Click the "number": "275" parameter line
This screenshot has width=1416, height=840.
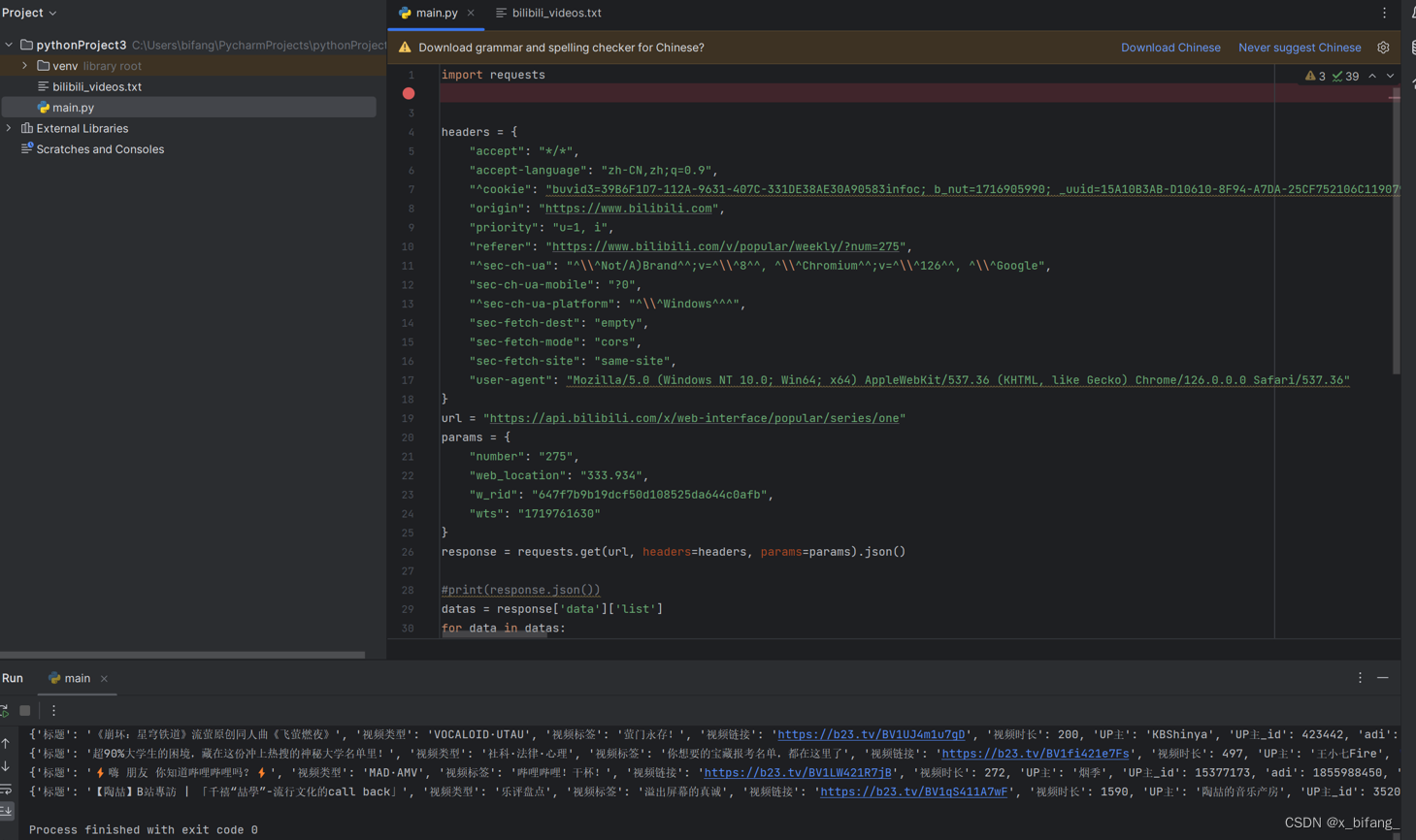(524, 457)
